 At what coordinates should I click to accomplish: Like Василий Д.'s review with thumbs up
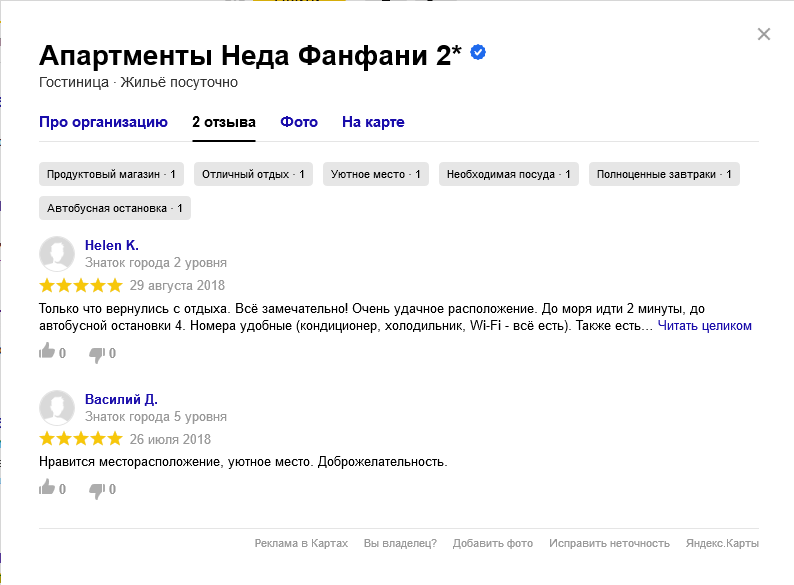point(47,487)
